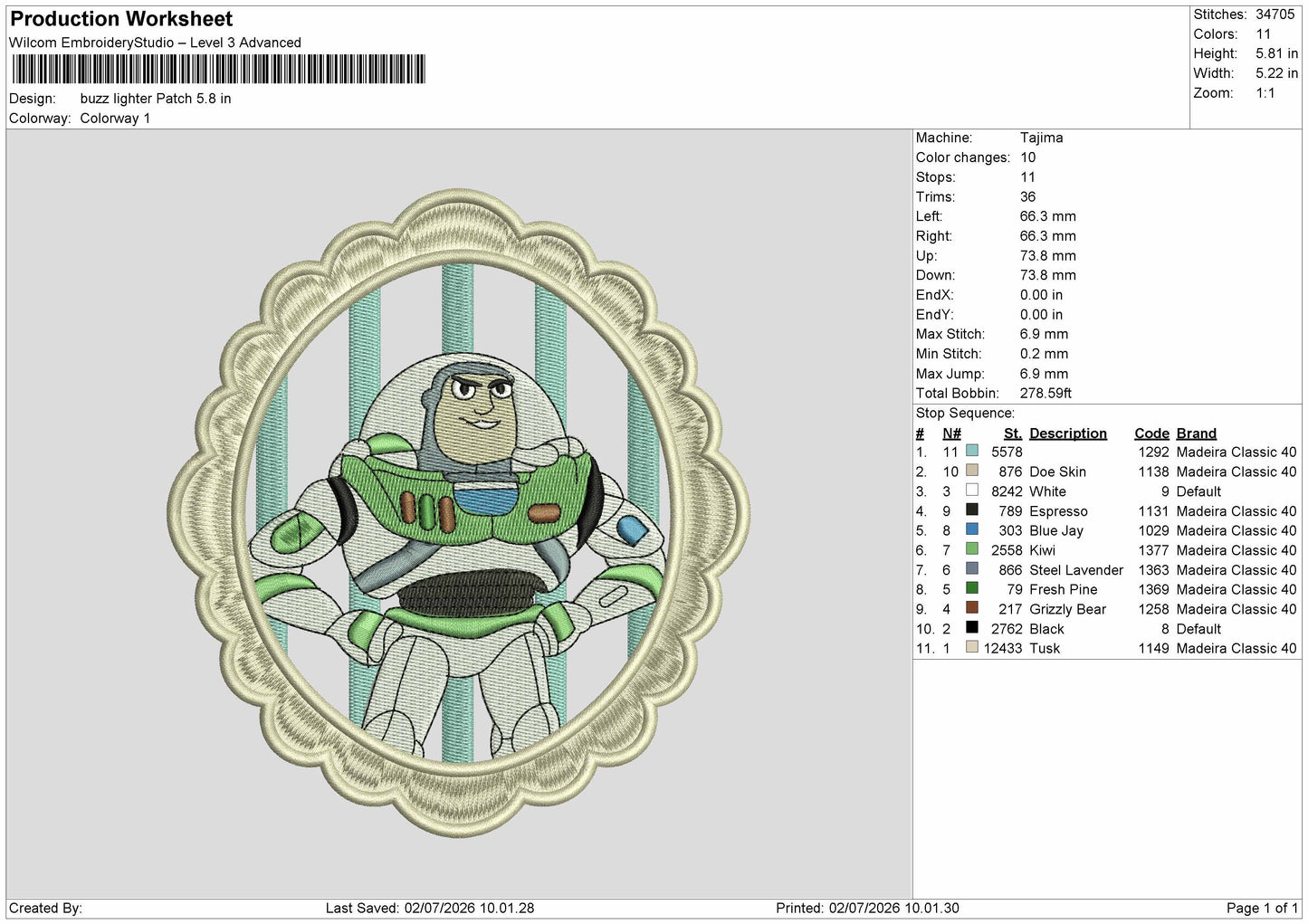Click code 1029 for Blue Jay

(x=1153, y=531)
